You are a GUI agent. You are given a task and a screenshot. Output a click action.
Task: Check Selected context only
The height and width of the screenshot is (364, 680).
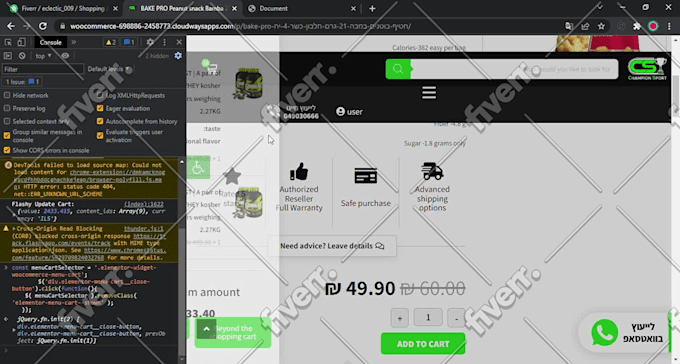pos(7,121)
